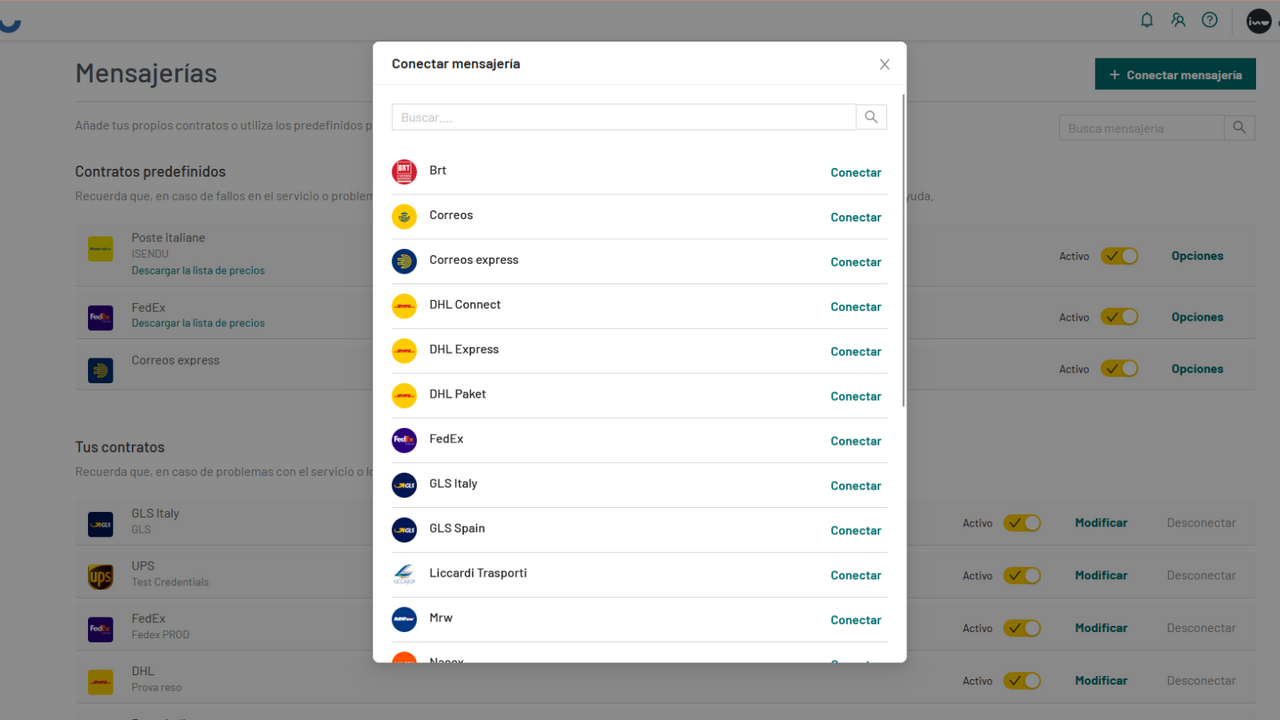
Task: Toggle Activo switch for predefined Correos express
Action: point(1120,369)
